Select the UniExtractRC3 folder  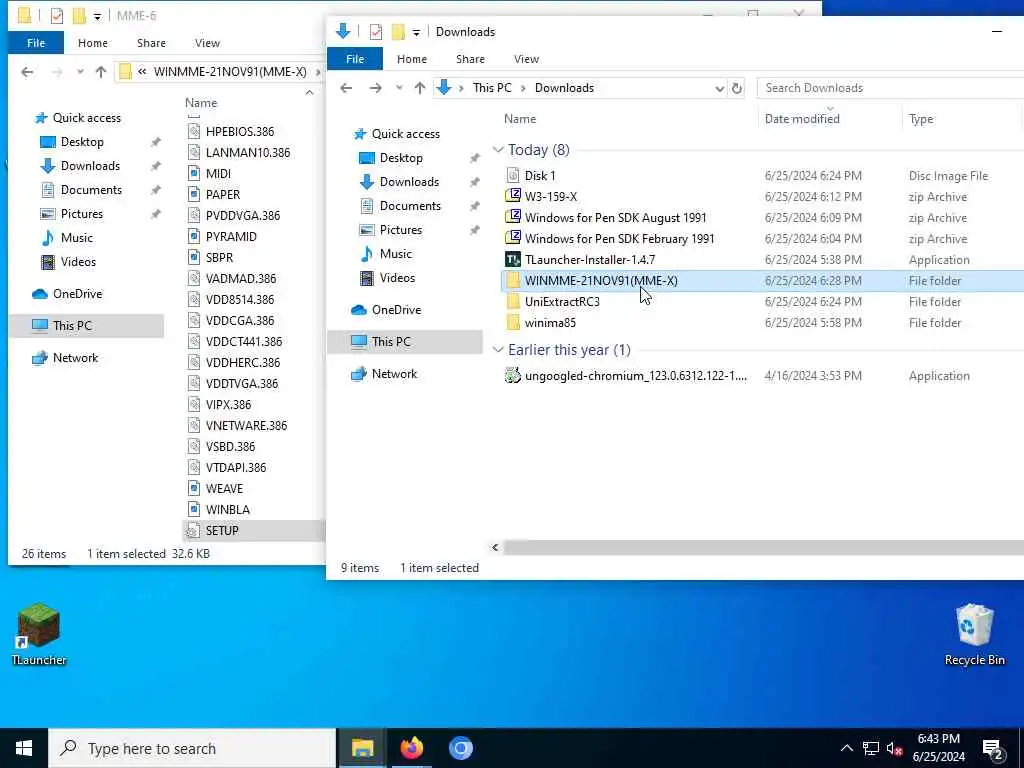point(562,302)
